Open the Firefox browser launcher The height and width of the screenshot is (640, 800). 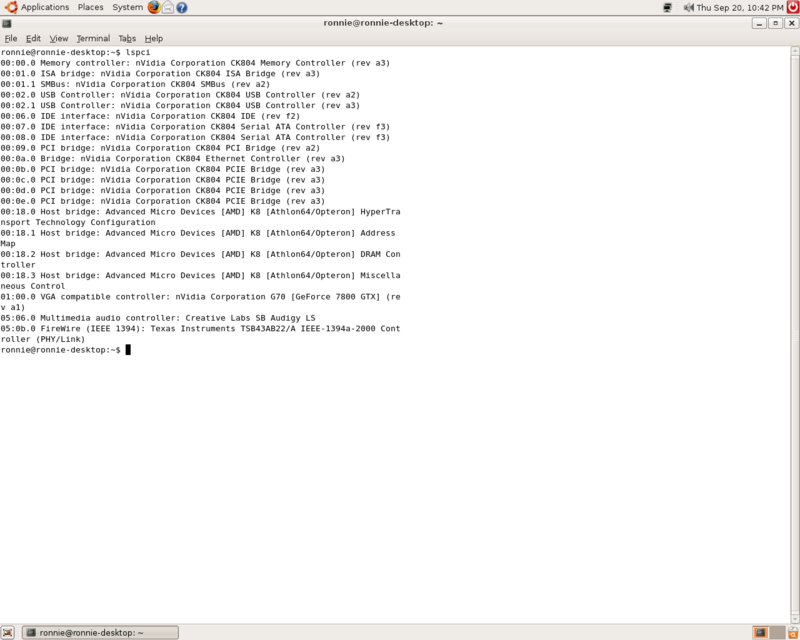click(x=154, y=7)
